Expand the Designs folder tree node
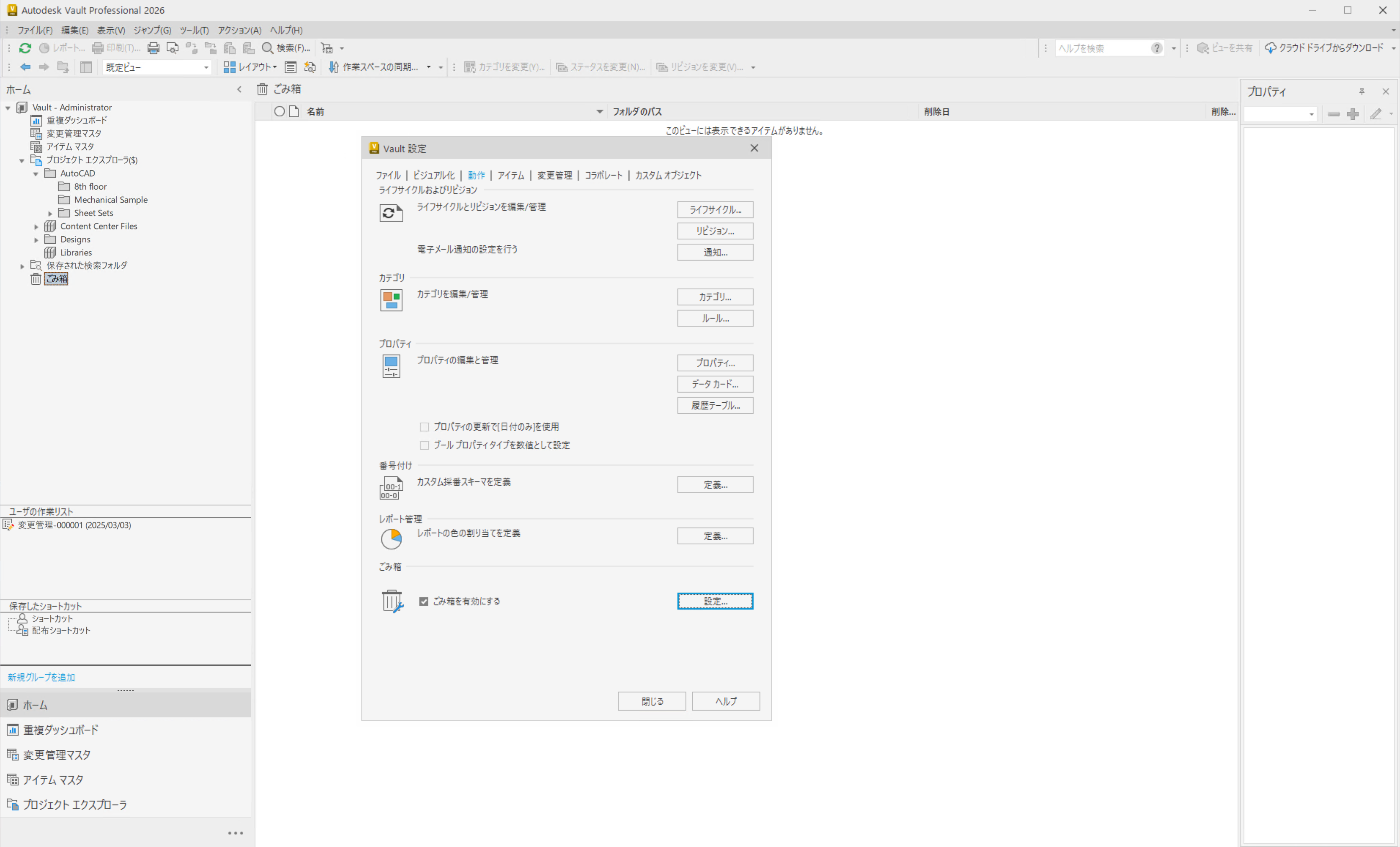1400x847 pixels. (x=36, y=240)
